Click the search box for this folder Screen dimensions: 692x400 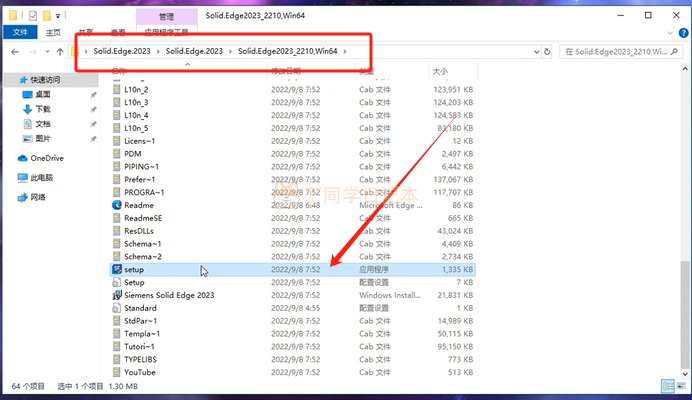point(620,51)
